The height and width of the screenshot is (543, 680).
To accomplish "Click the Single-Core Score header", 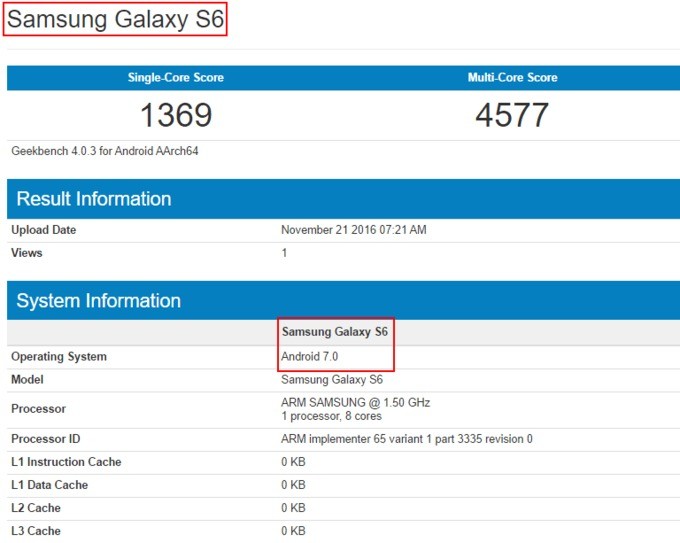I will [175, 78].
